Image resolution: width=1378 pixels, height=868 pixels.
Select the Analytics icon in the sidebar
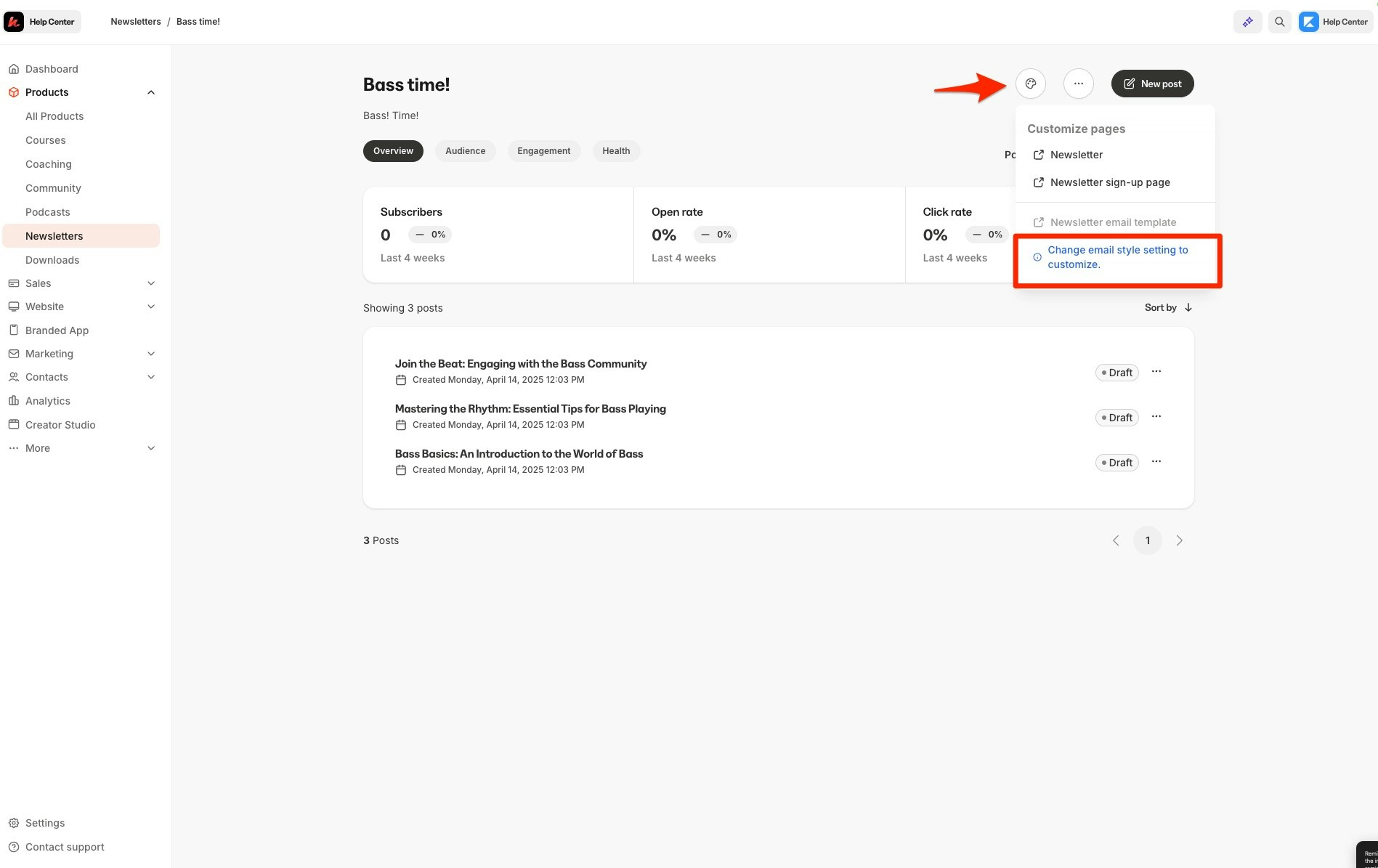(x=14, y=400)
